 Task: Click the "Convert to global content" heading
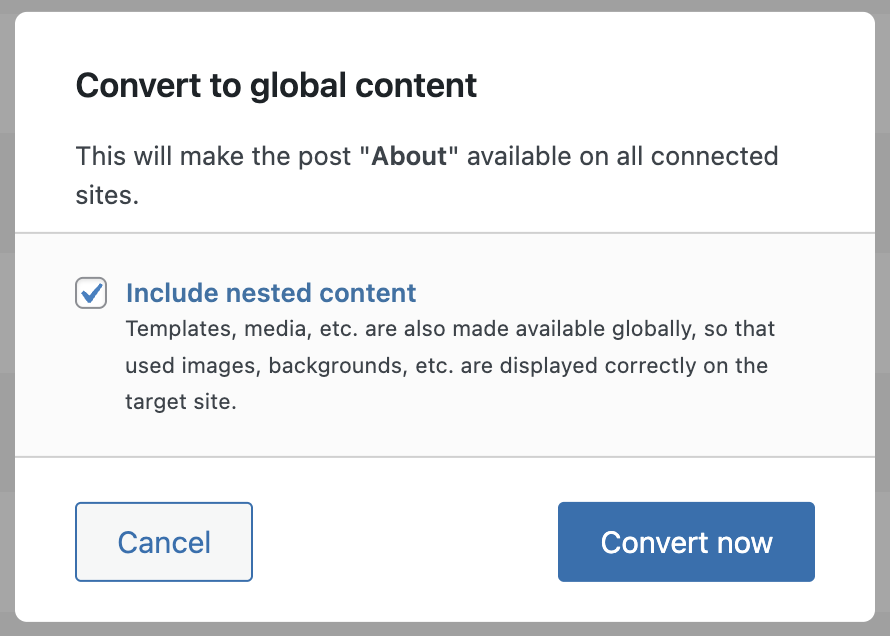coord(276,86)
